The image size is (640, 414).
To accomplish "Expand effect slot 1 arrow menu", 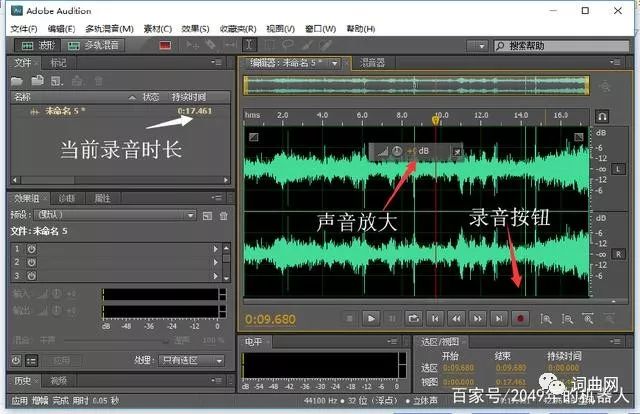I will pyautogui.click(x=215, y=248).
